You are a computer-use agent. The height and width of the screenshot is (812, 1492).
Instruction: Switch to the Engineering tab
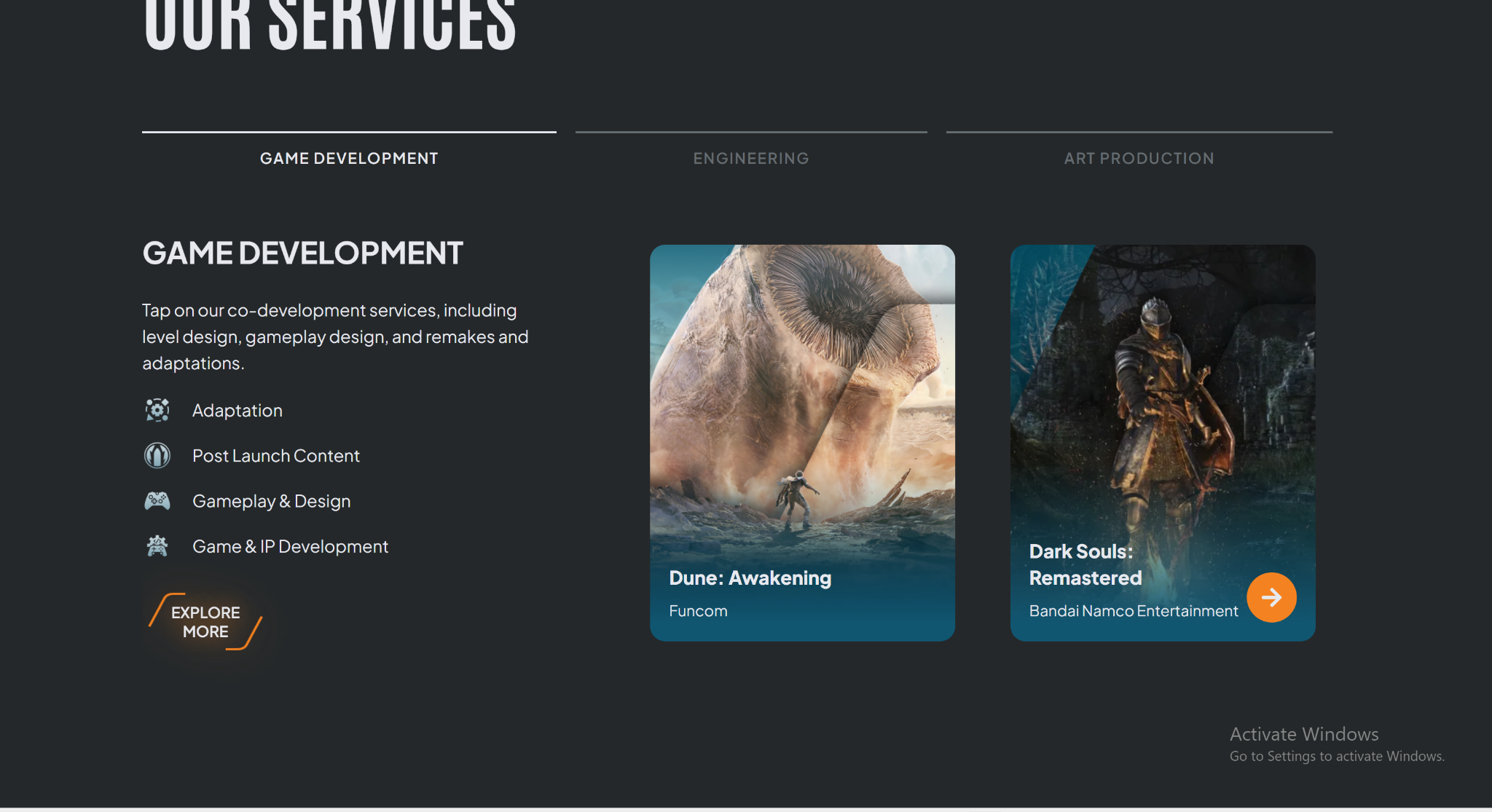(x=750, y=158)
